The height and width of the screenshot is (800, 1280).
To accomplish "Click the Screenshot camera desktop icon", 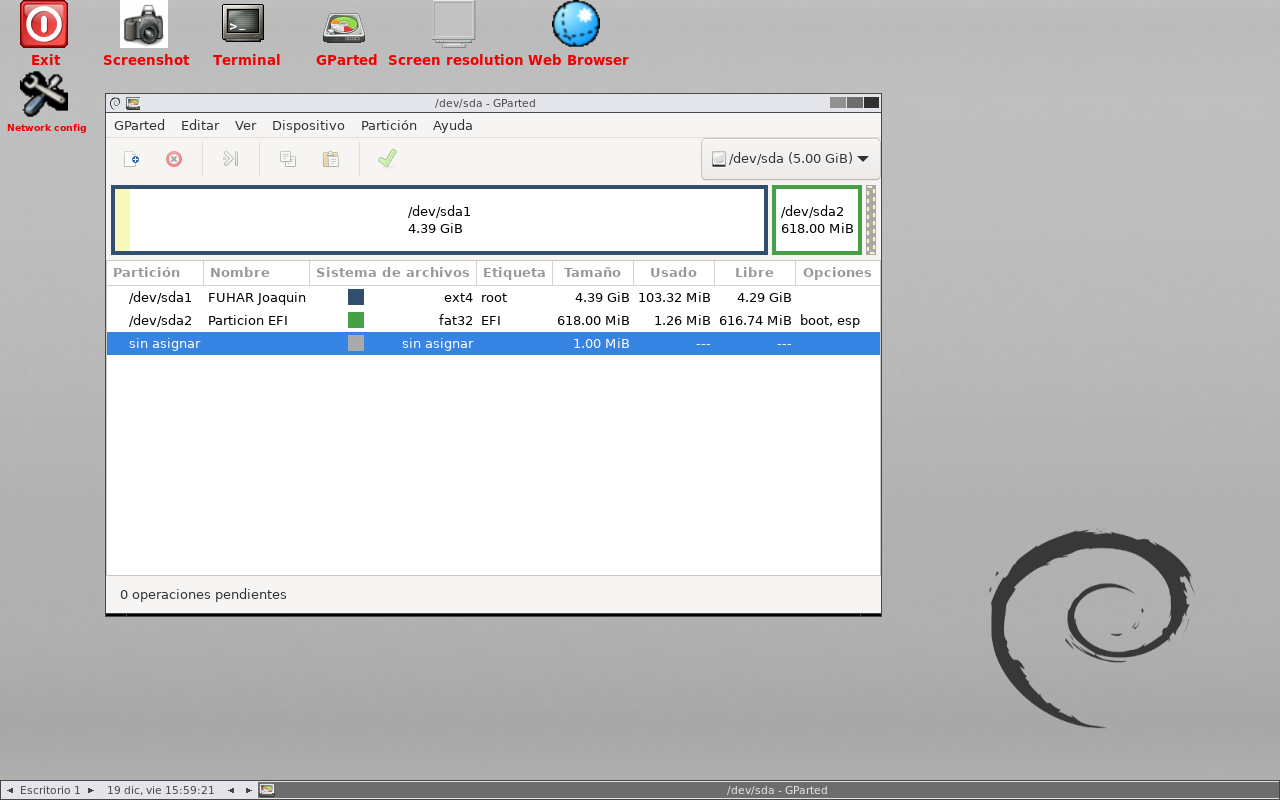I will coord(145,24).
